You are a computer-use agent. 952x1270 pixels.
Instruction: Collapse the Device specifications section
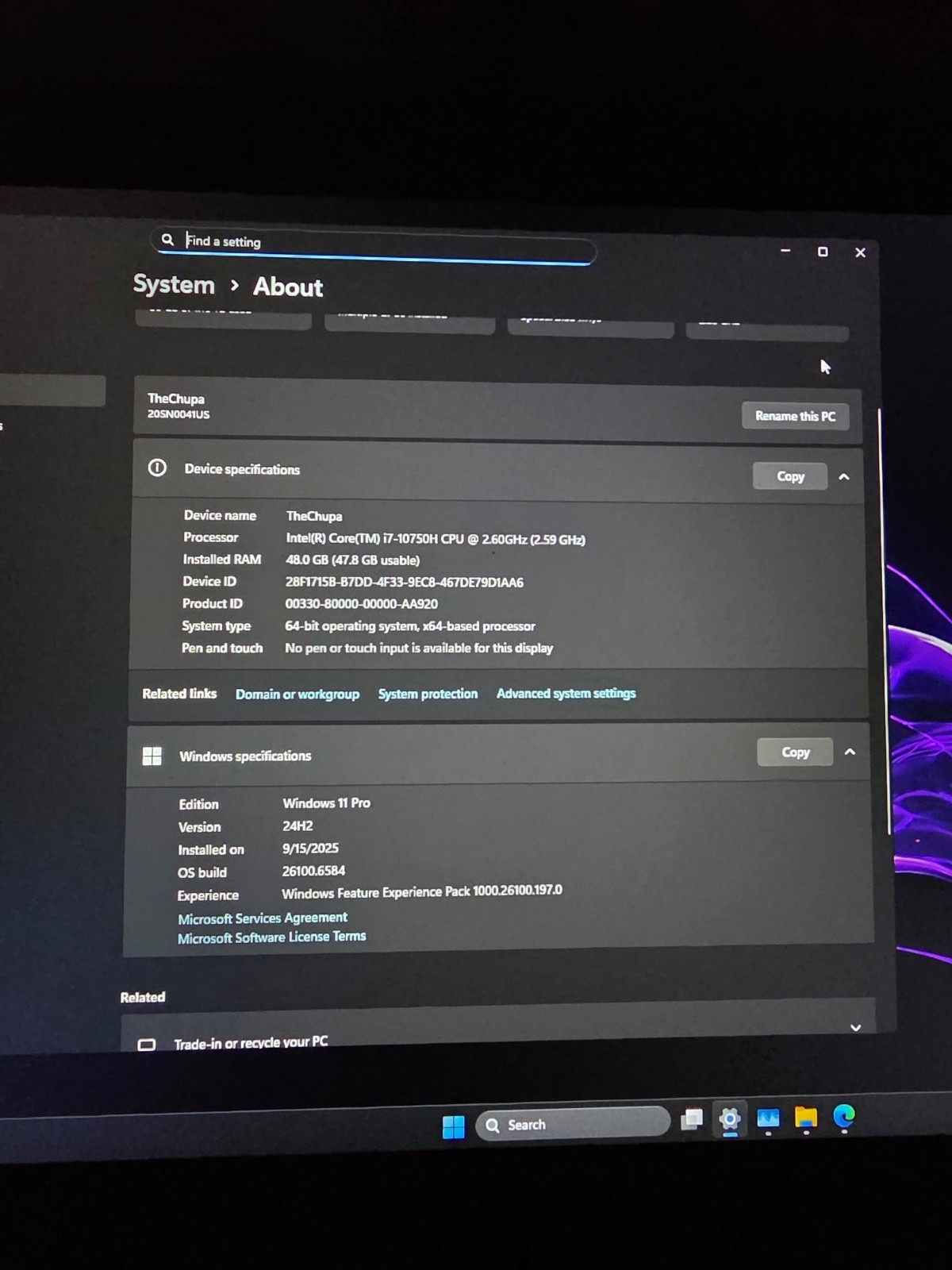point(844,477)
